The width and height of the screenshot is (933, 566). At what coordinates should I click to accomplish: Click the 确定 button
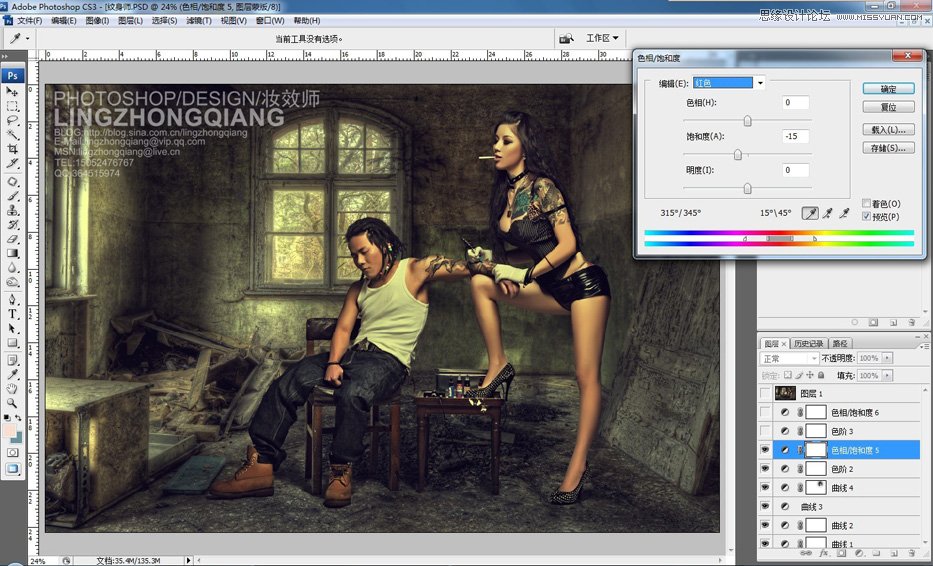(x=888, y=89)
